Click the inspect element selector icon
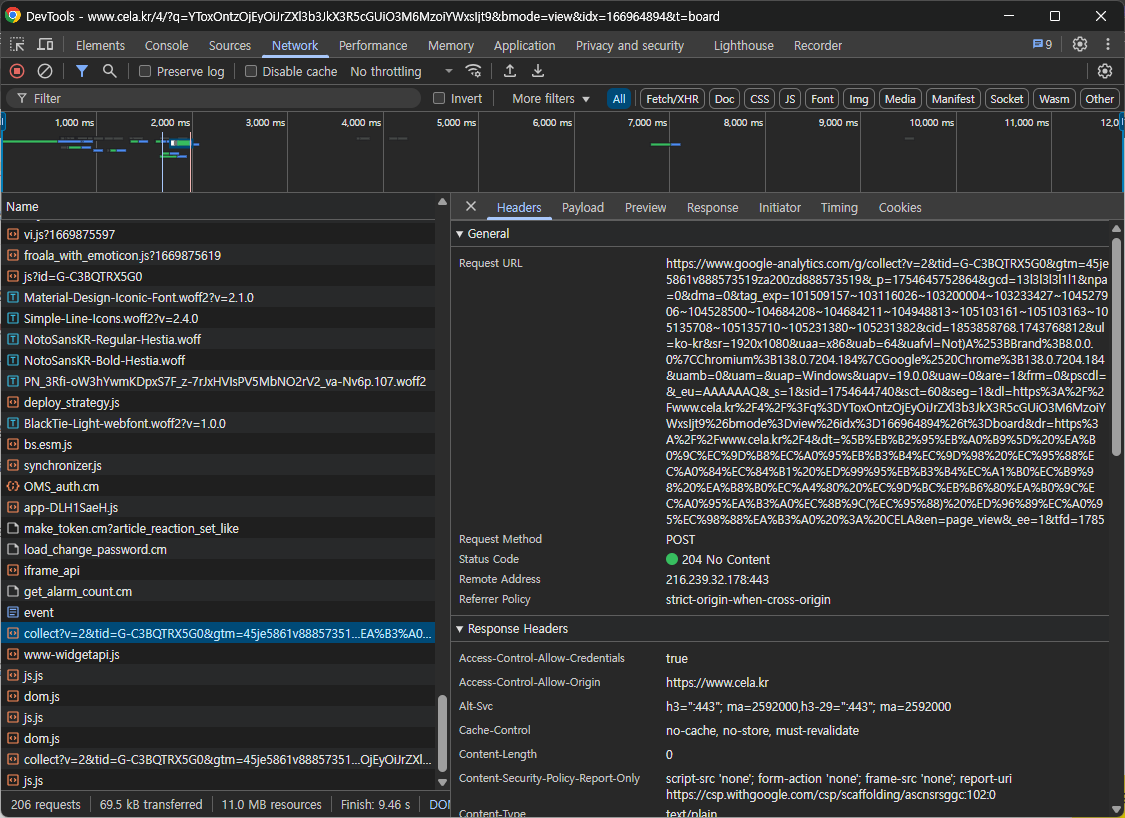The width and height of the screenshot is (1125, 818). (18, 45)
